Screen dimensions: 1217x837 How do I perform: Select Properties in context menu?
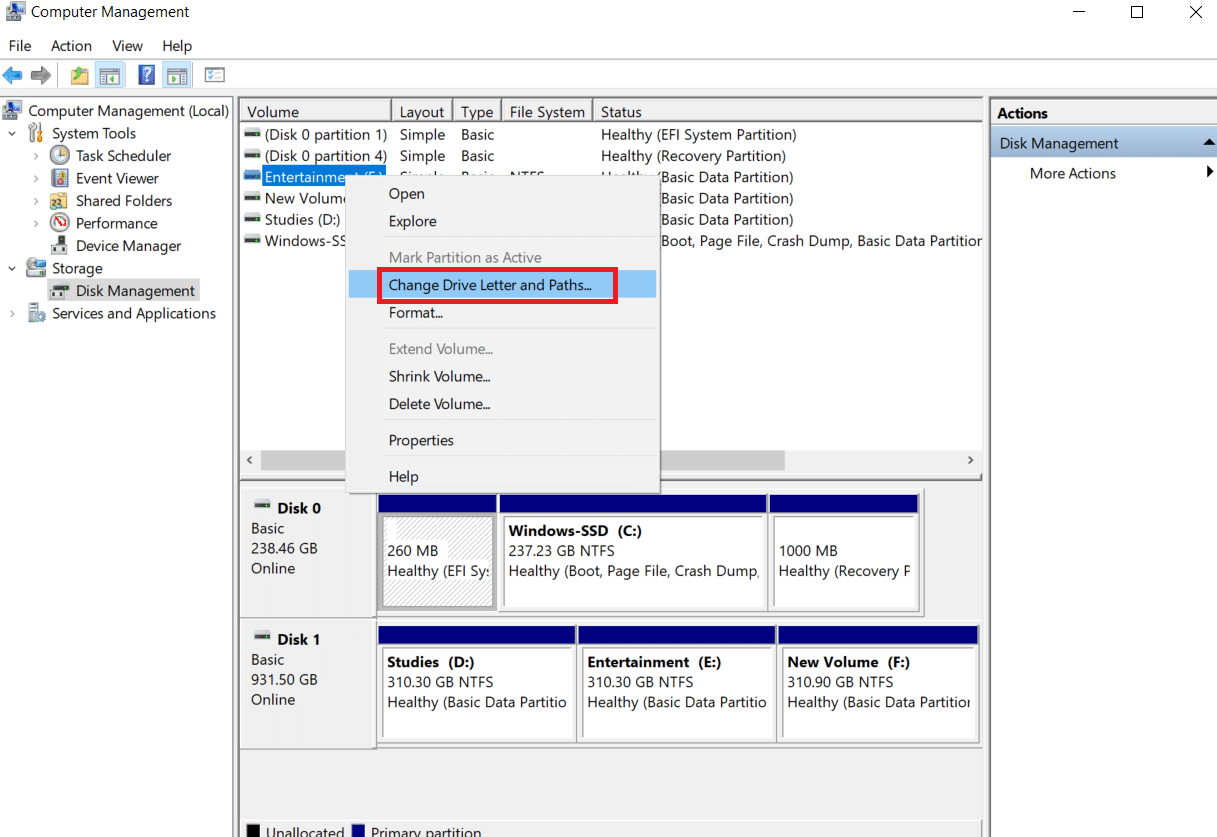[502, 441]
